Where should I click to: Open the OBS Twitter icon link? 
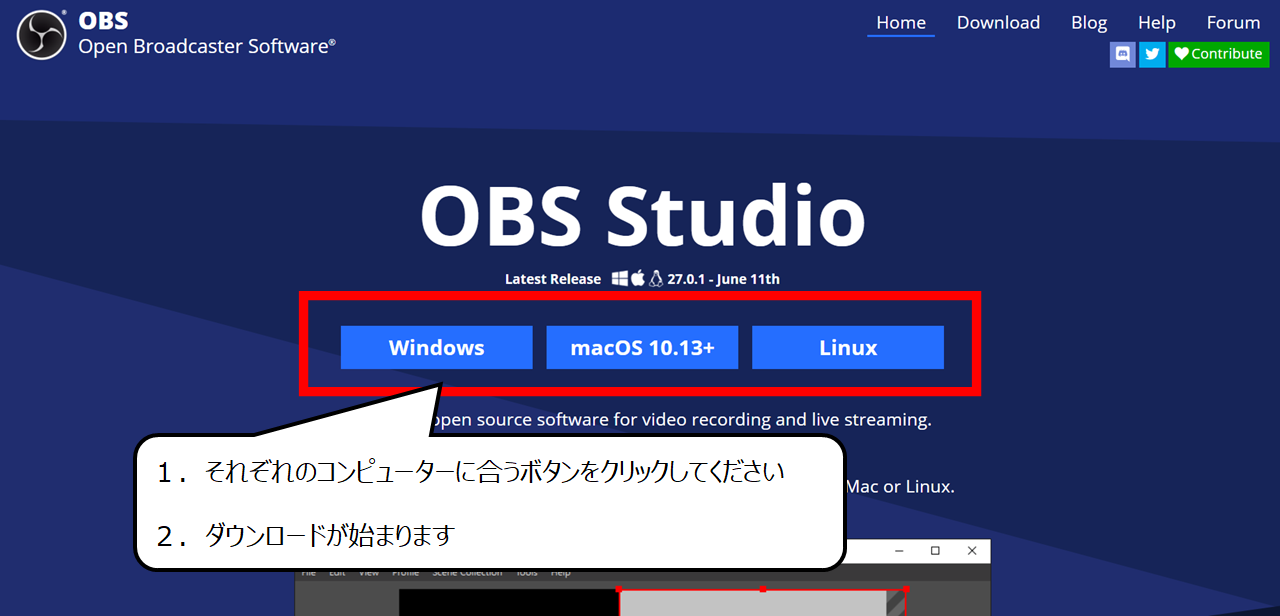[x=1152, y=54]
